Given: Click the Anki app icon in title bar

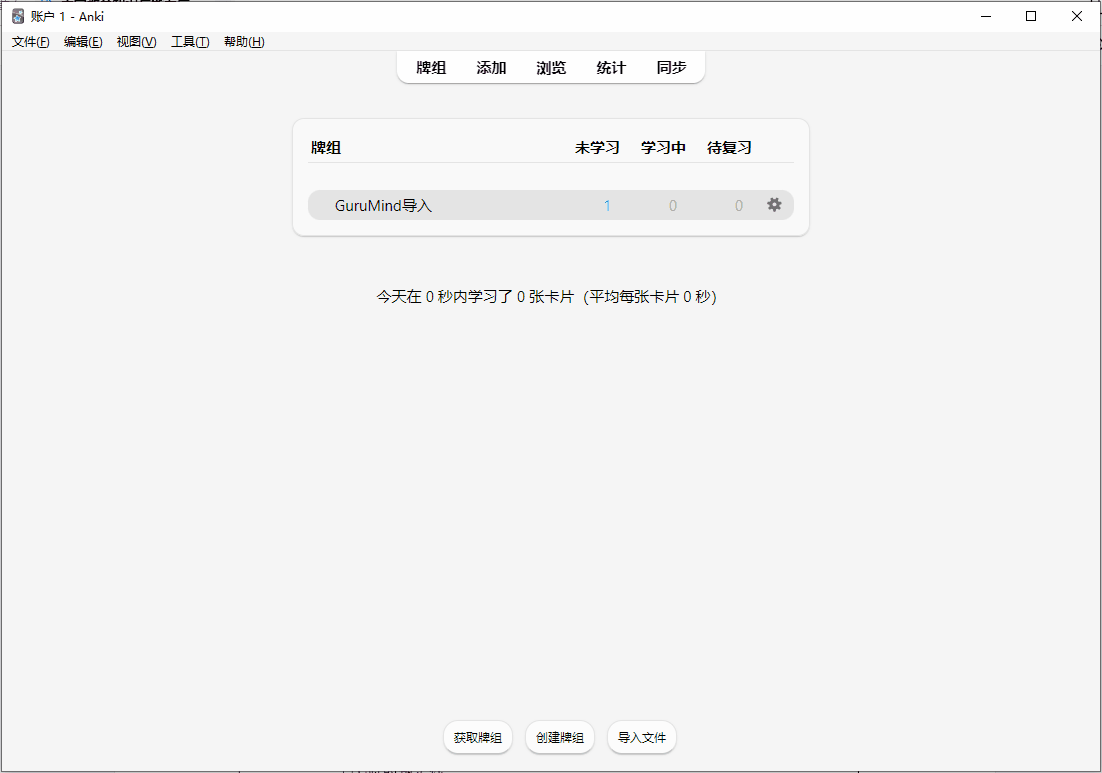Looking at the screenshot, I should (18, 16).
